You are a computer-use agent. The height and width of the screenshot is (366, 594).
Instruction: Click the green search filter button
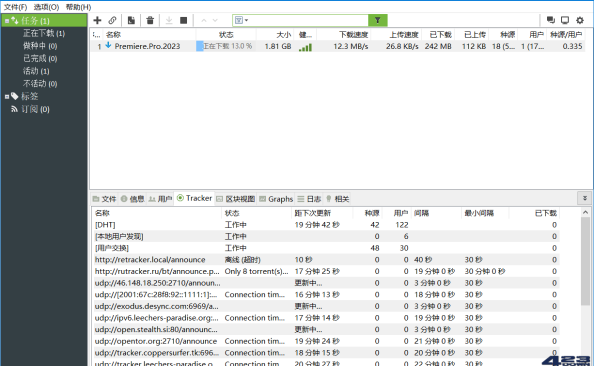click(x=378, y=20)
